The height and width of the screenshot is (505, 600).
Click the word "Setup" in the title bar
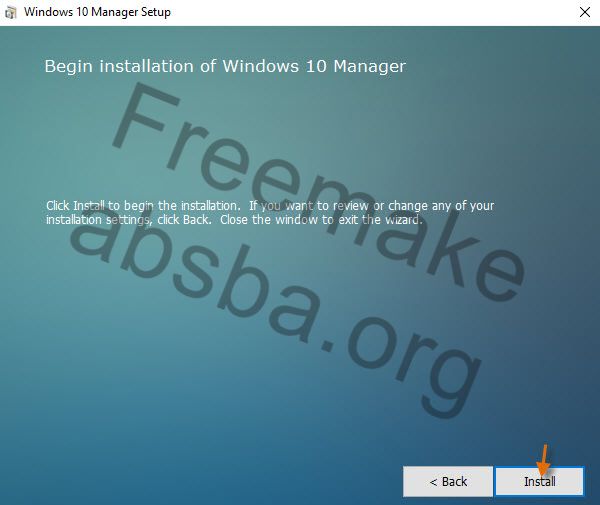pos(156,12)
